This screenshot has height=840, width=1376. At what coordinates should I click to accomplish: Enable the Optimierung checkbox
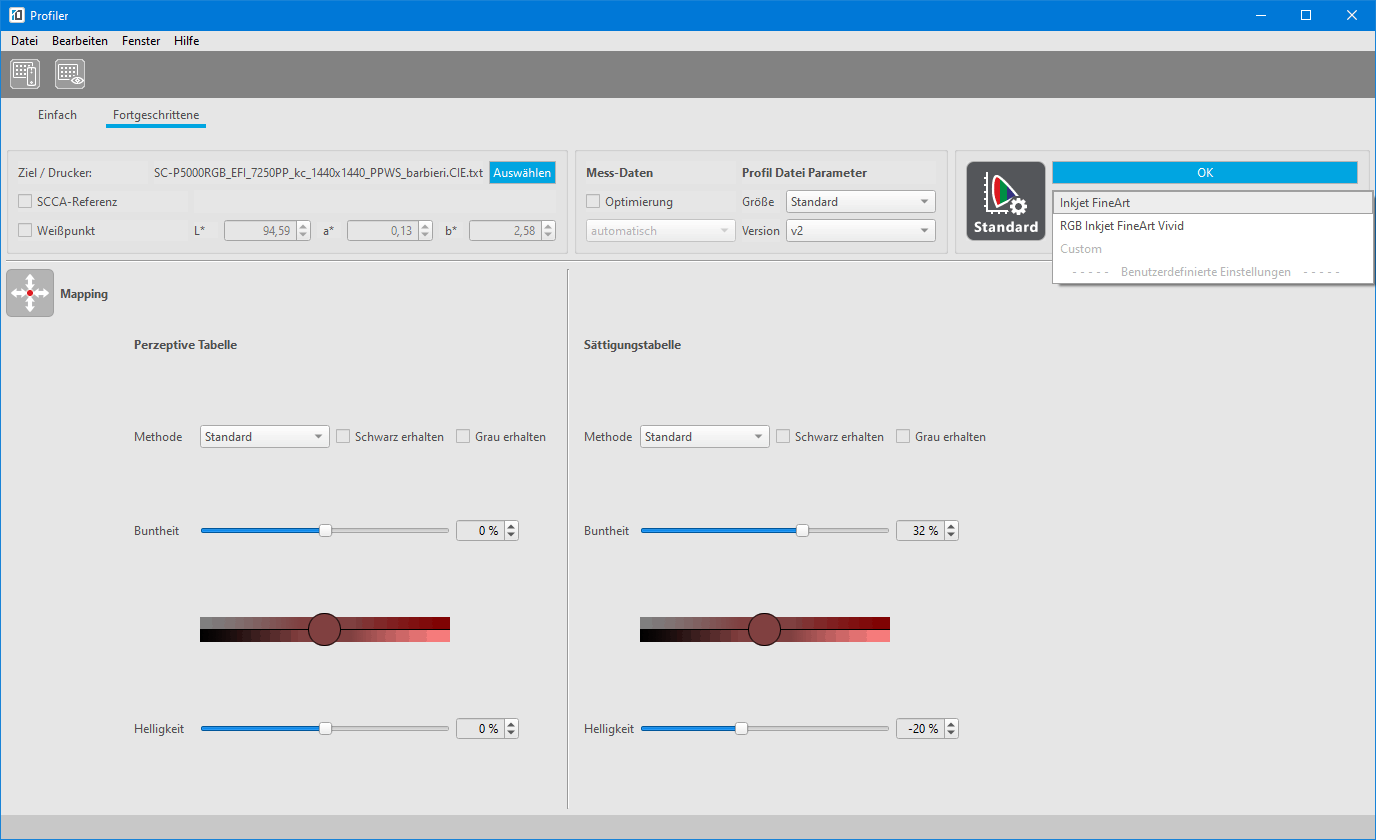593,202
